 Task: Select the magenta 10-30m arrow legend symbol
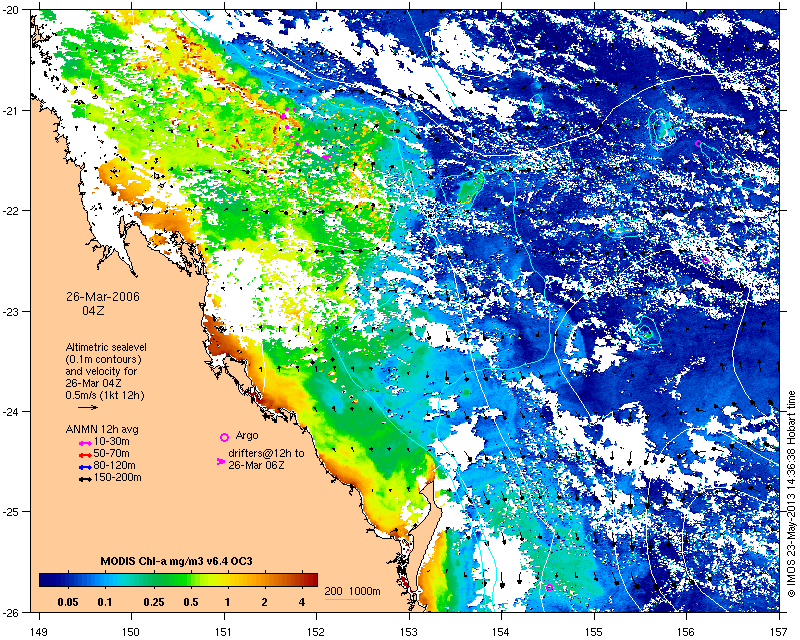(85, 444)
